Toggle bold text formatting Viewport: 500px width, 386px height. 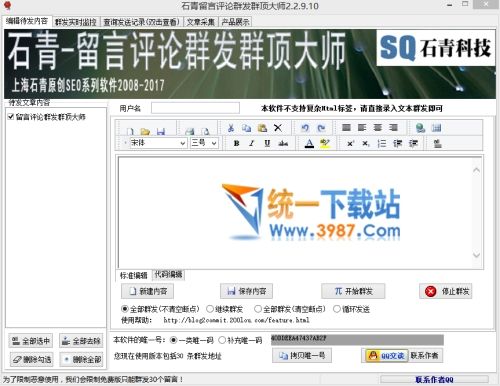(x=236, y=143)
